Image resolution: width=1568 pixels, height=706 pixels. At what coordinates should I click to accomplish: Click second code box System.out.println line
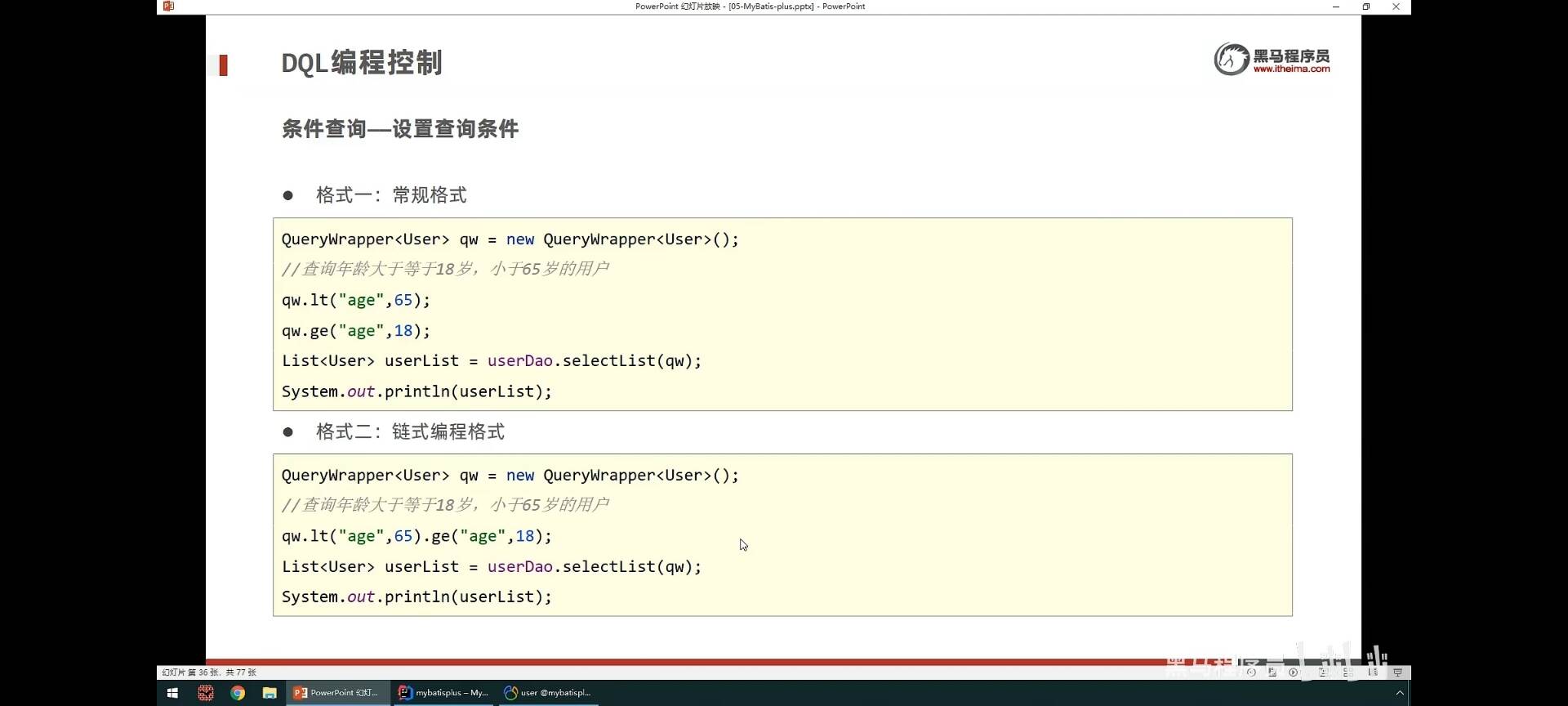tap(416, 597)
